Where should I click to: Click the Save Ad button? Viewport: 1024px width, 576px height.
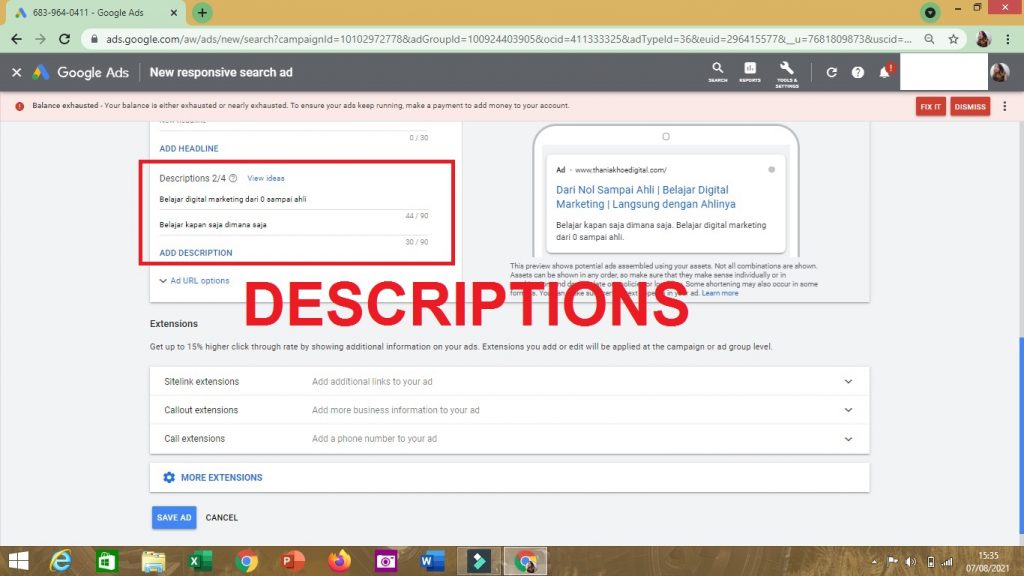click(174, 518)
